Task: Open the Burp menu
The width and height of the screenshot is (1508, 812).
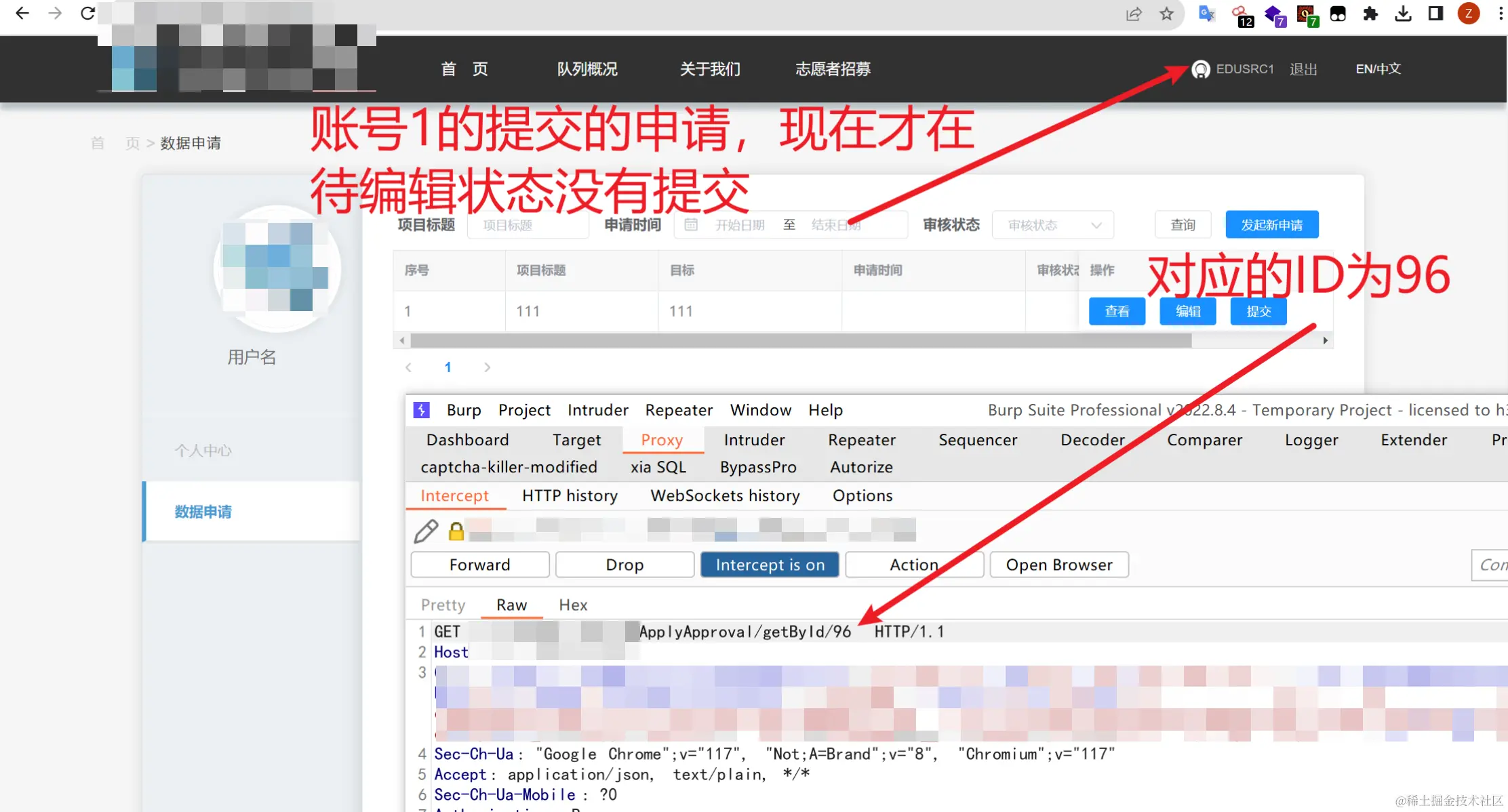Action: pyautogui.click(x=464, y=410)
